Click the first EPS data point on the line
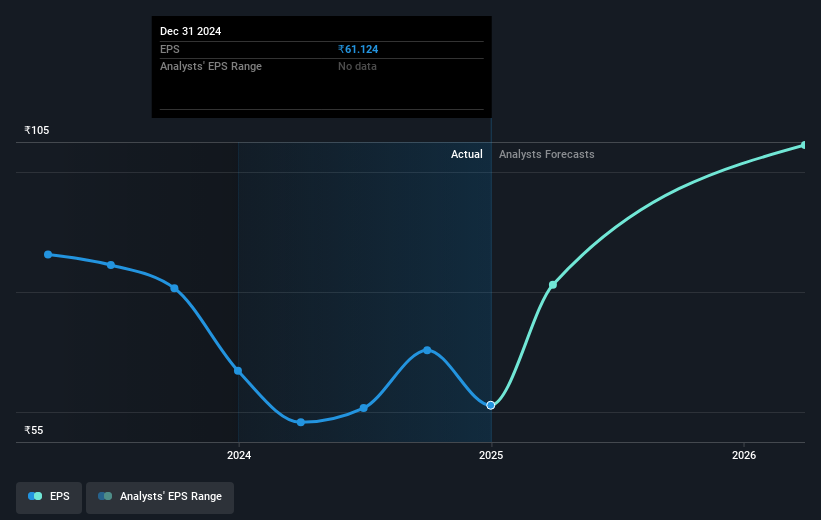The height and width of the screenshot is (520, 821). [x=48, y=255]
